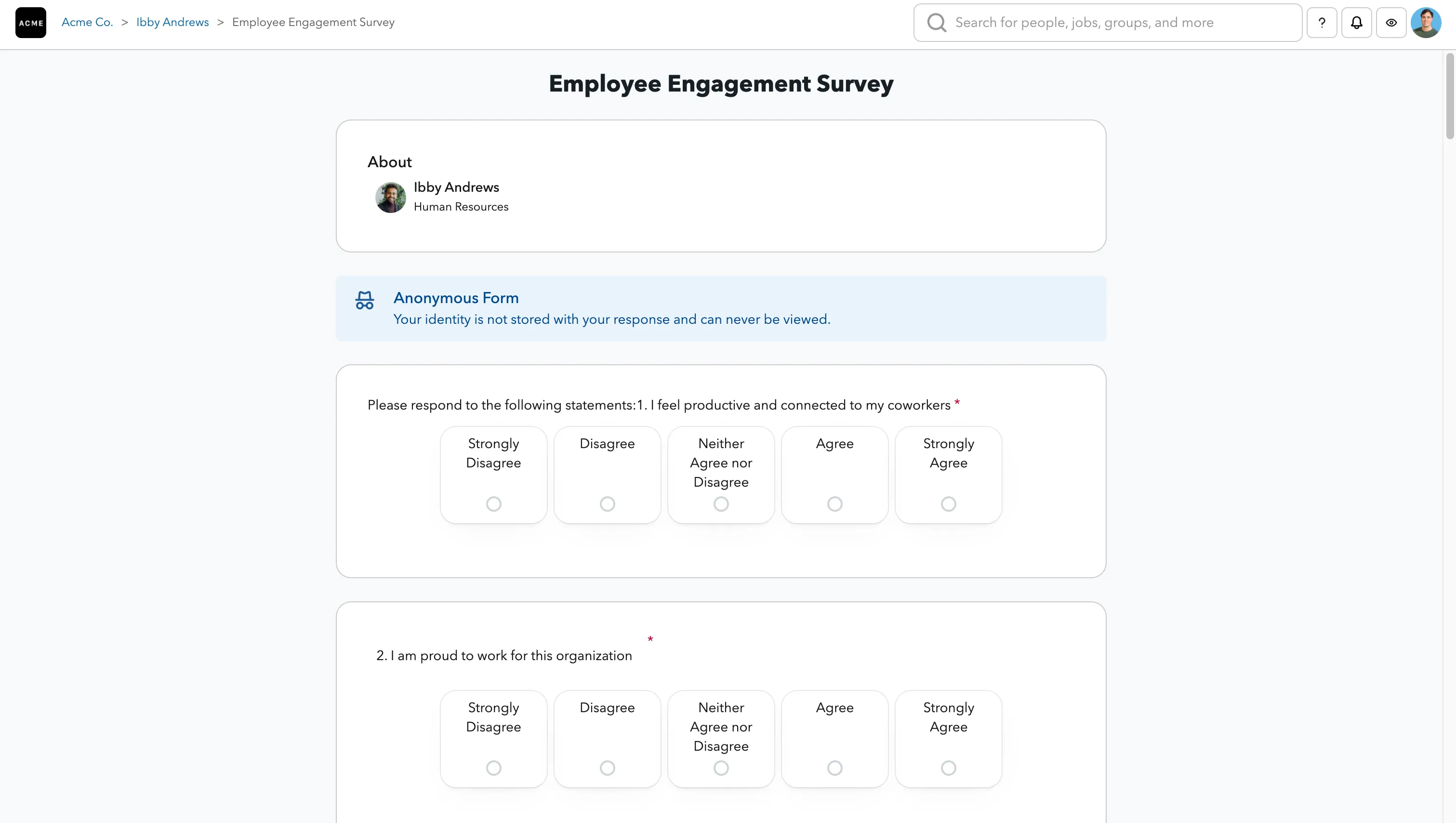Click the Ibby Andrews name in About
Viewport: 1456px width, 823px height.
(x=456, y=187)
